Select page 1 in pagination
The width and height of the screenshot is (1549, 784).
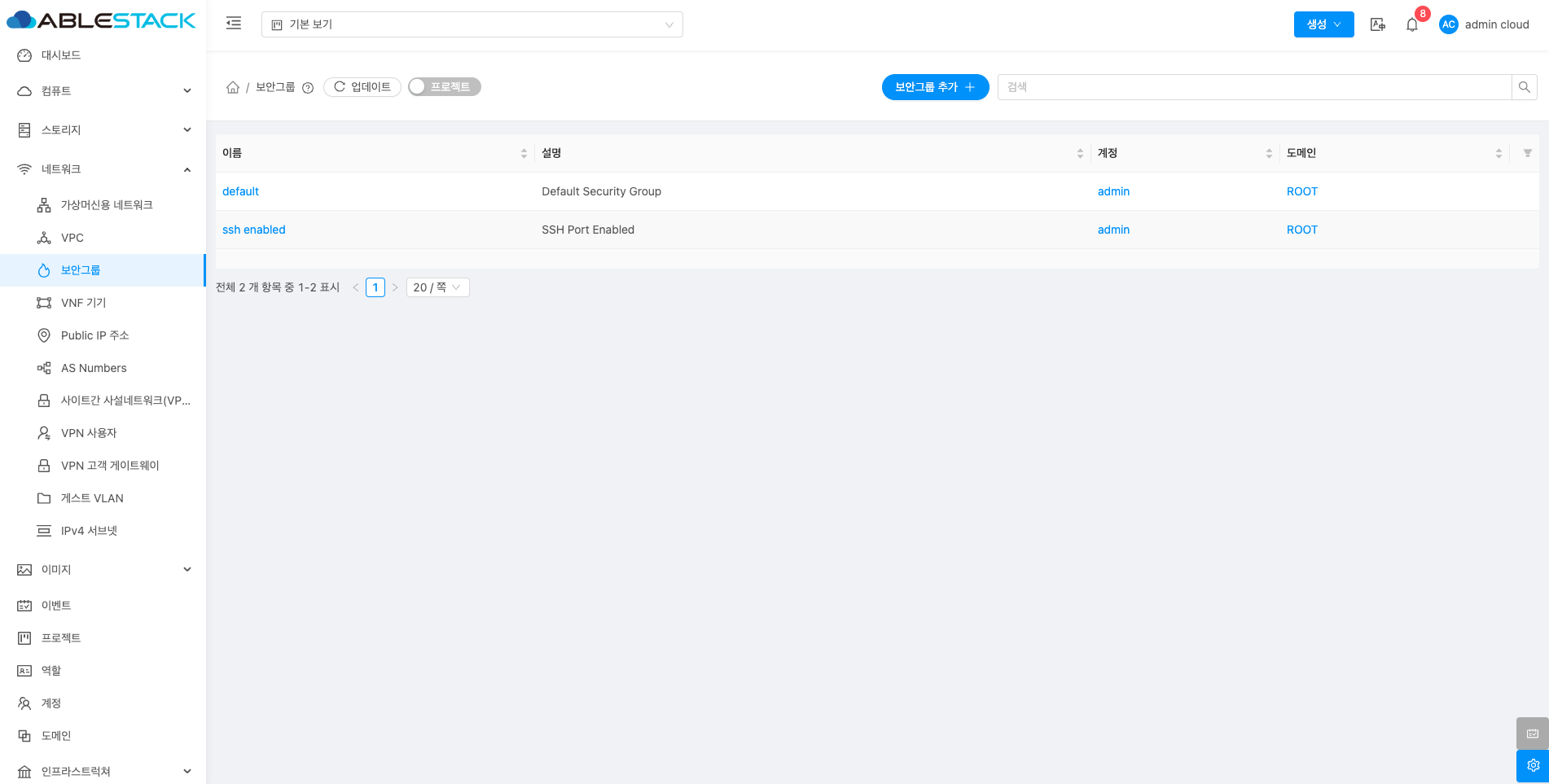click(375, 287)
